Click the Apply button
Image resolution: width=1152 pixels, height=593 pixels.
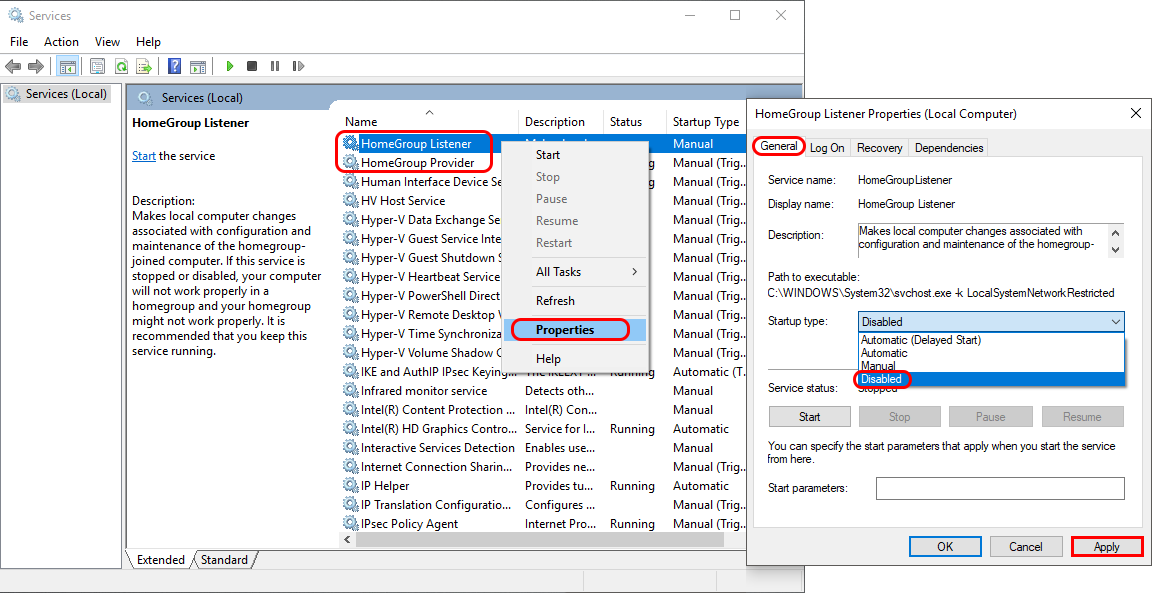pos(1106,547)
